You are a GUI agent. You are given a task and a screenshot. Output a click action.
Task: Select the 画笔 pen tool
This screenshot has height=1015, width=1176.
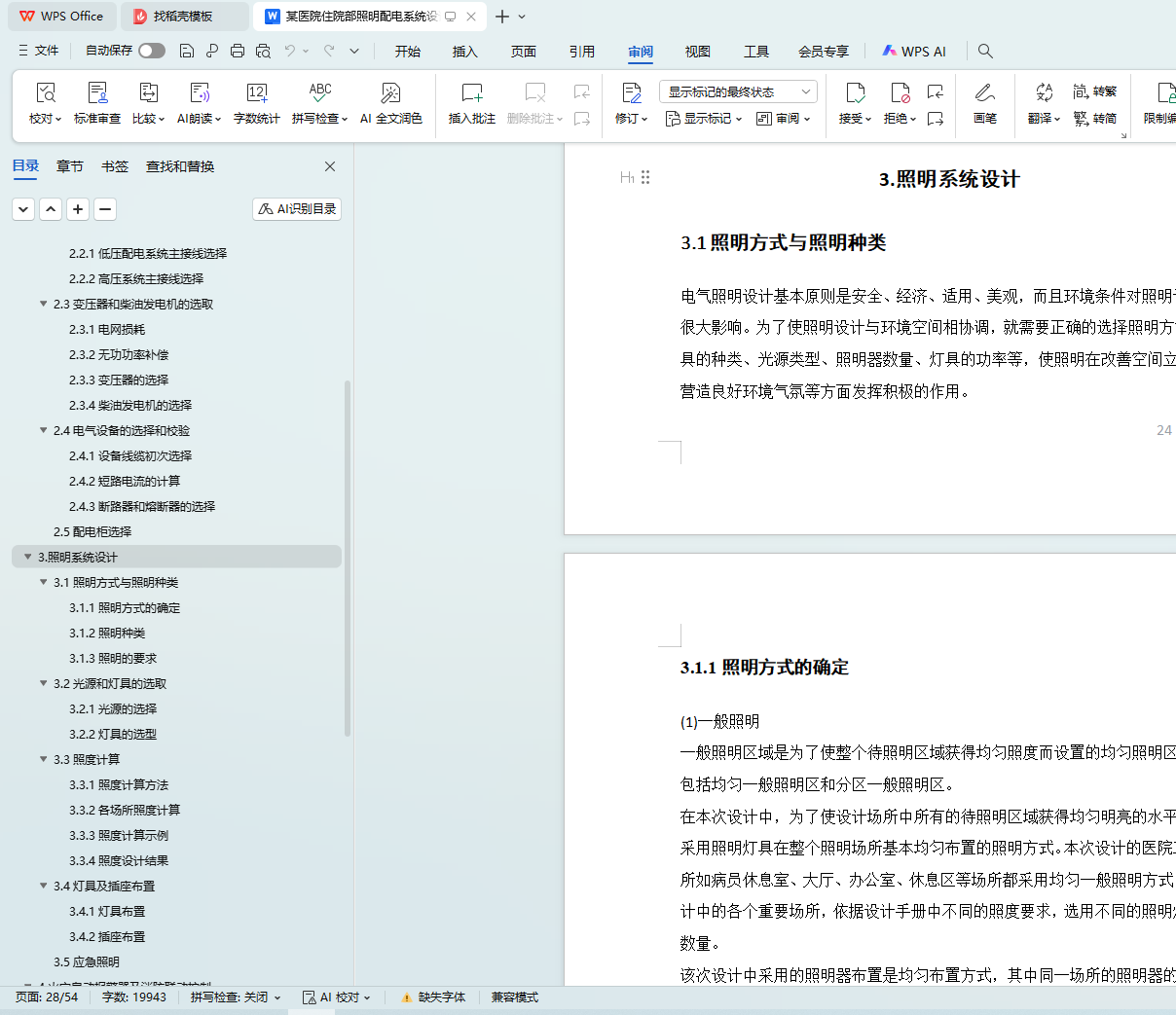pos(984,93)
